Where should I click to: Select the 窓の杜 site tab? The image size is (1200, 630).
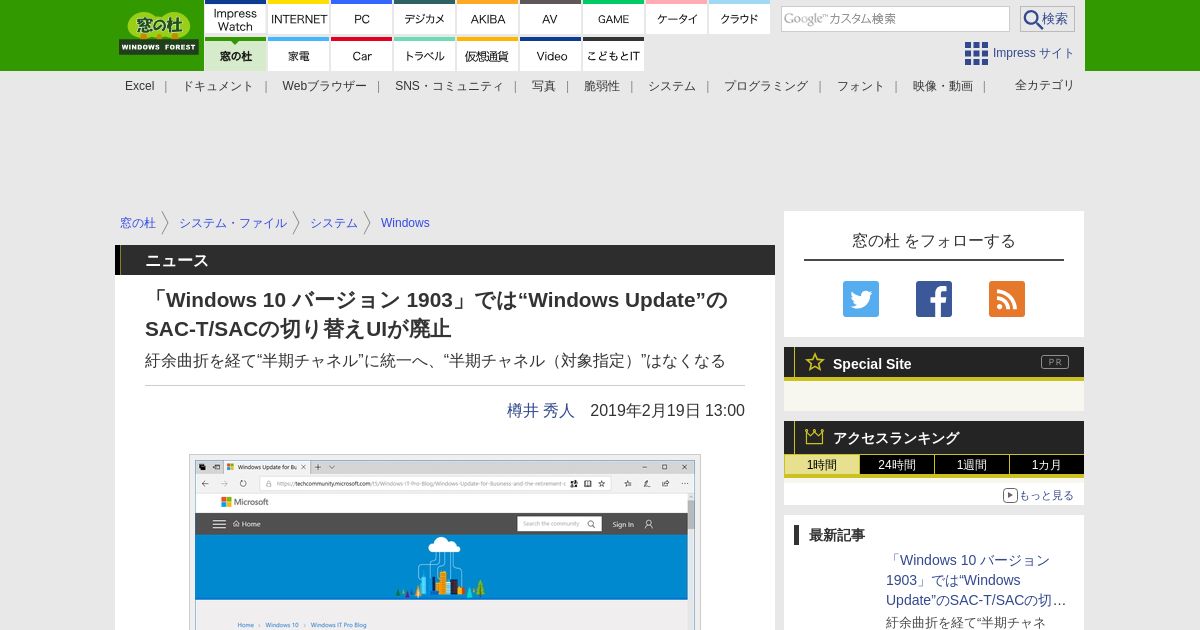tap(236, 55)
